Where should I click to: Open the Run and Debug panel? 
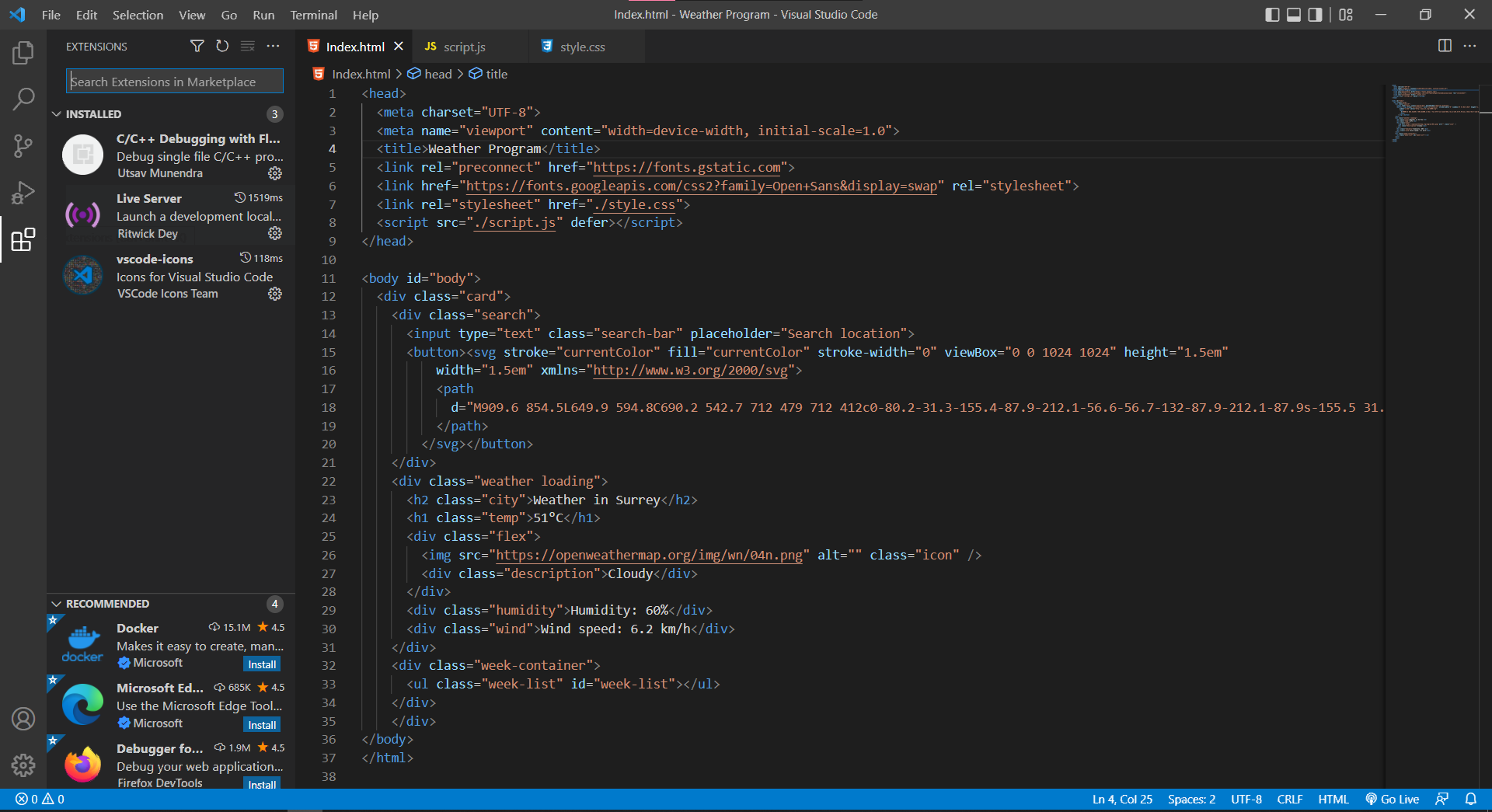pyautogui.click(x=23, y=192)
